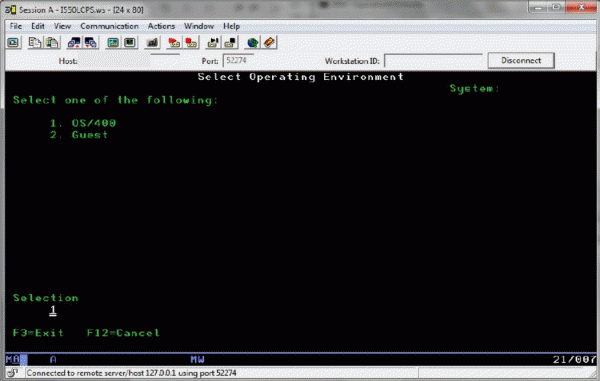The width and height of the screenshot is (600, 381).
Task: Click the Workstation ID input field
Action: click(433, 61)
